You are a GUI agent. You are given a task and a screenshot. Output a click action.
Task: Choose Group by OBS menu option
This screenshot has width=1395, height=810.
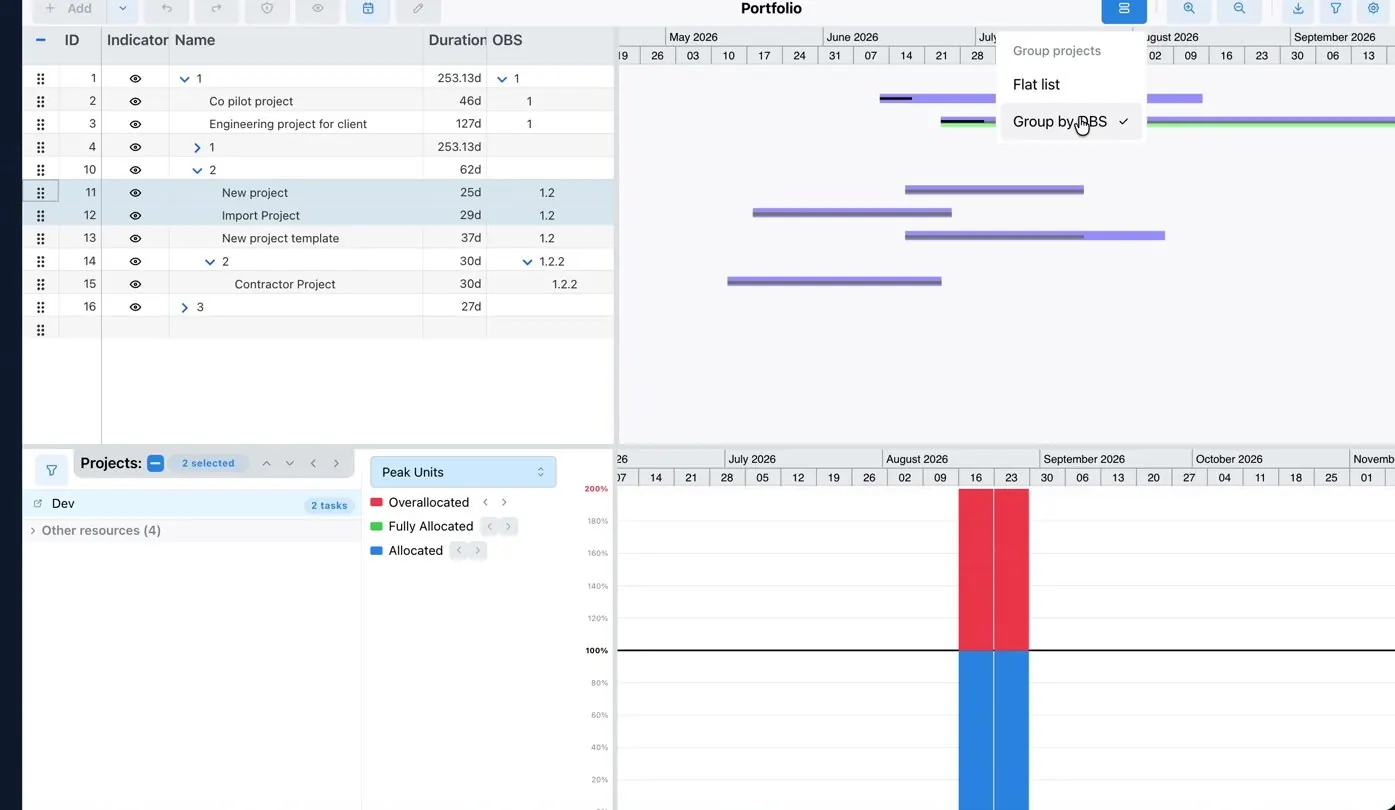(1072, 122)
